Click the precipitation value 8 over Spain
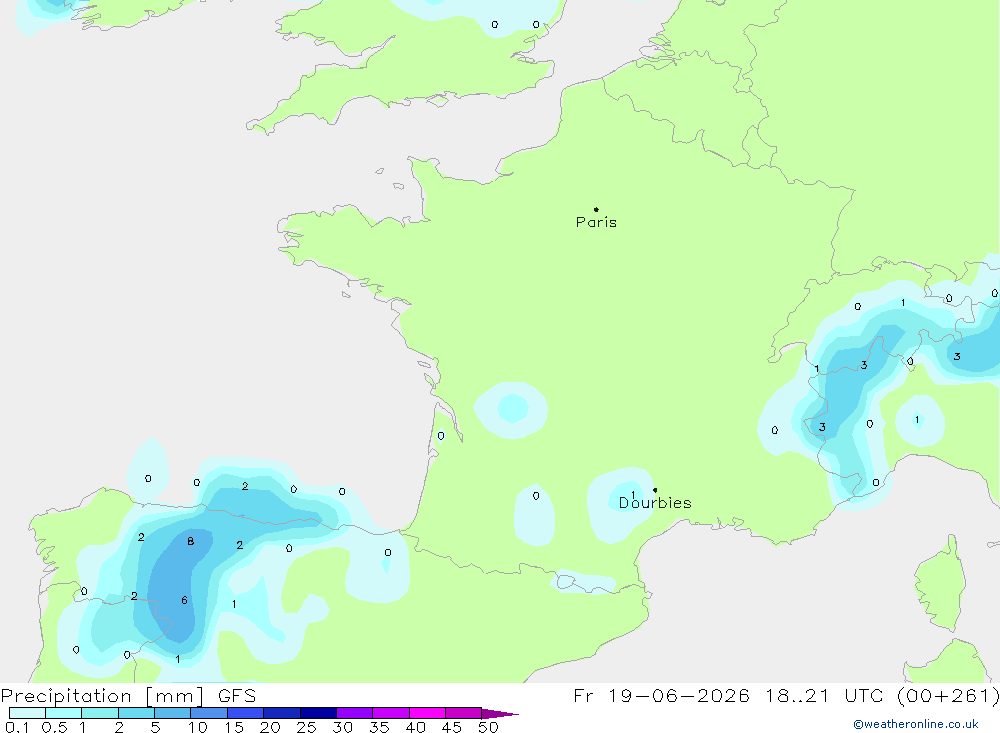 click(191, 541)
